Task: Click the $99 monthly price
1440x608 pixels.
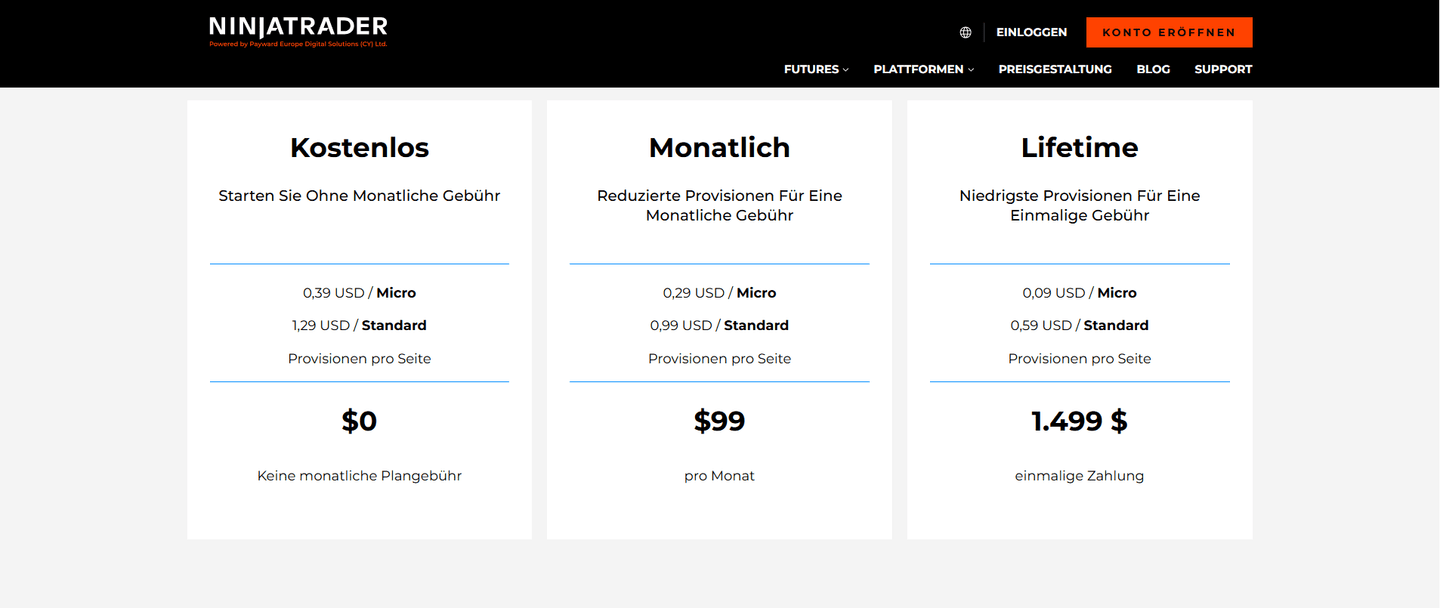Action: coord(719,421)
